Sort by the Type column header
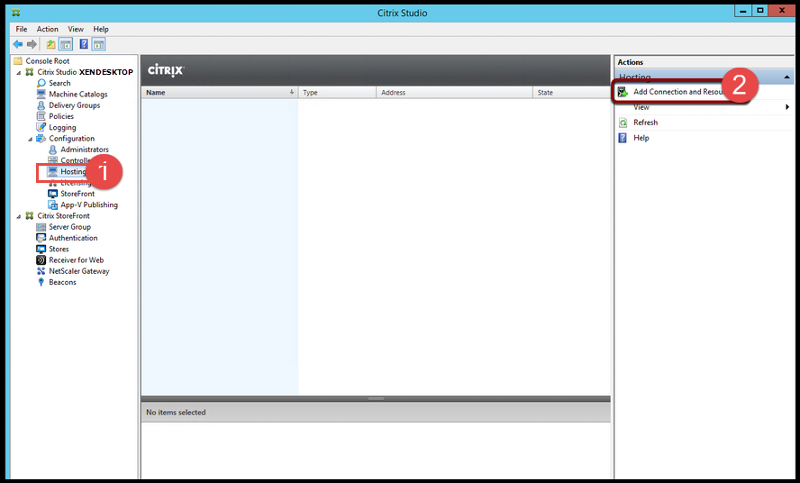 [337, 92]
